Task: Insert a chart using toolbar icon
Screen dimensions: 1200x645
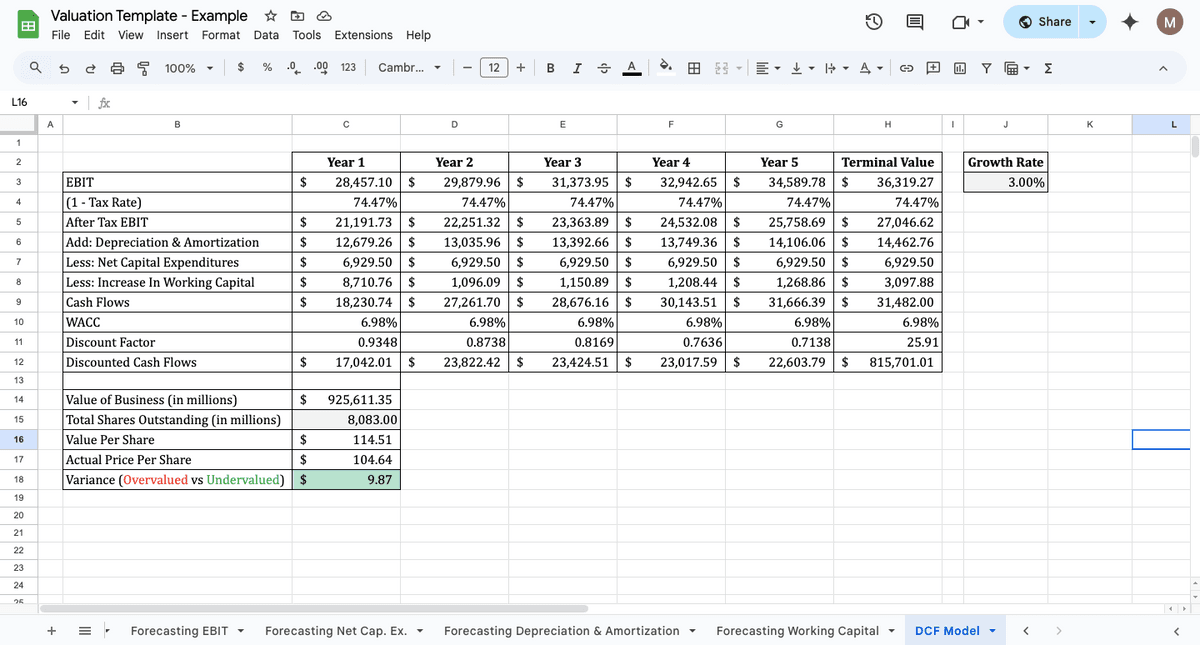Action: [x=960, y=68]
